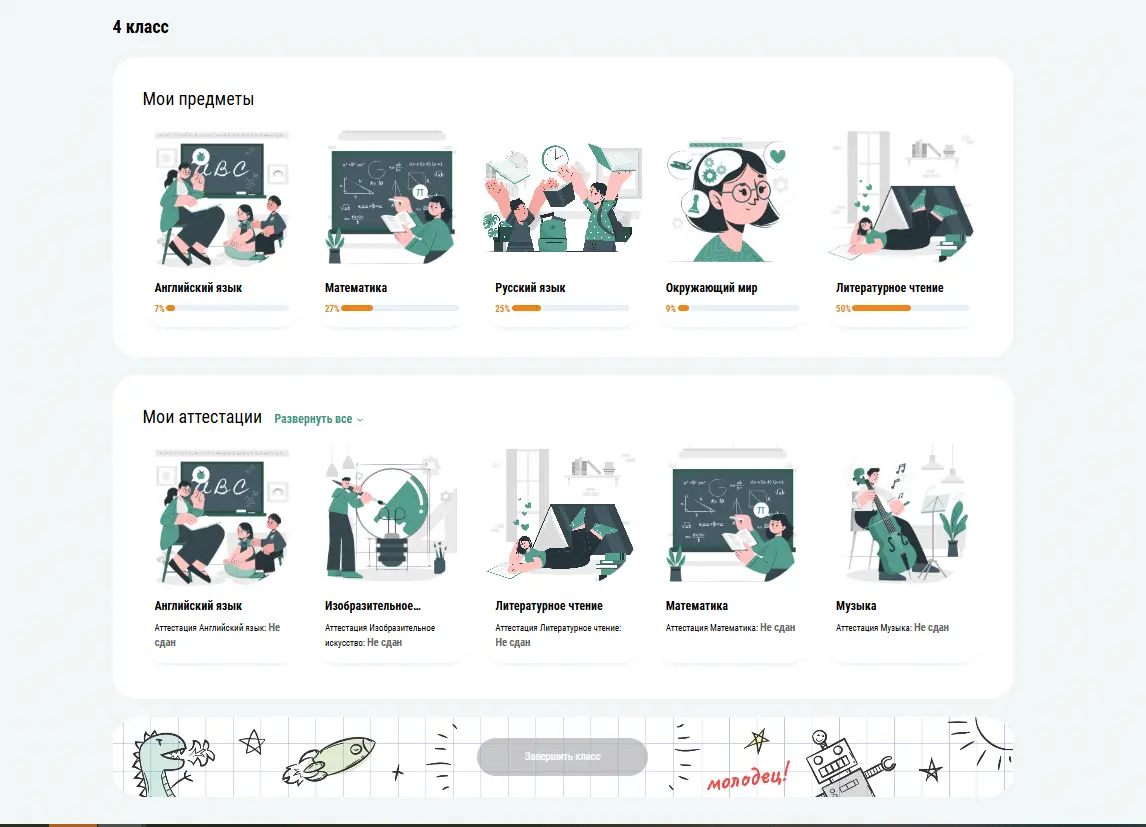Viewport: 1146px width, 827px height.
Task: Click the Литературное чтение 50% progress bar
Action: 910,308
